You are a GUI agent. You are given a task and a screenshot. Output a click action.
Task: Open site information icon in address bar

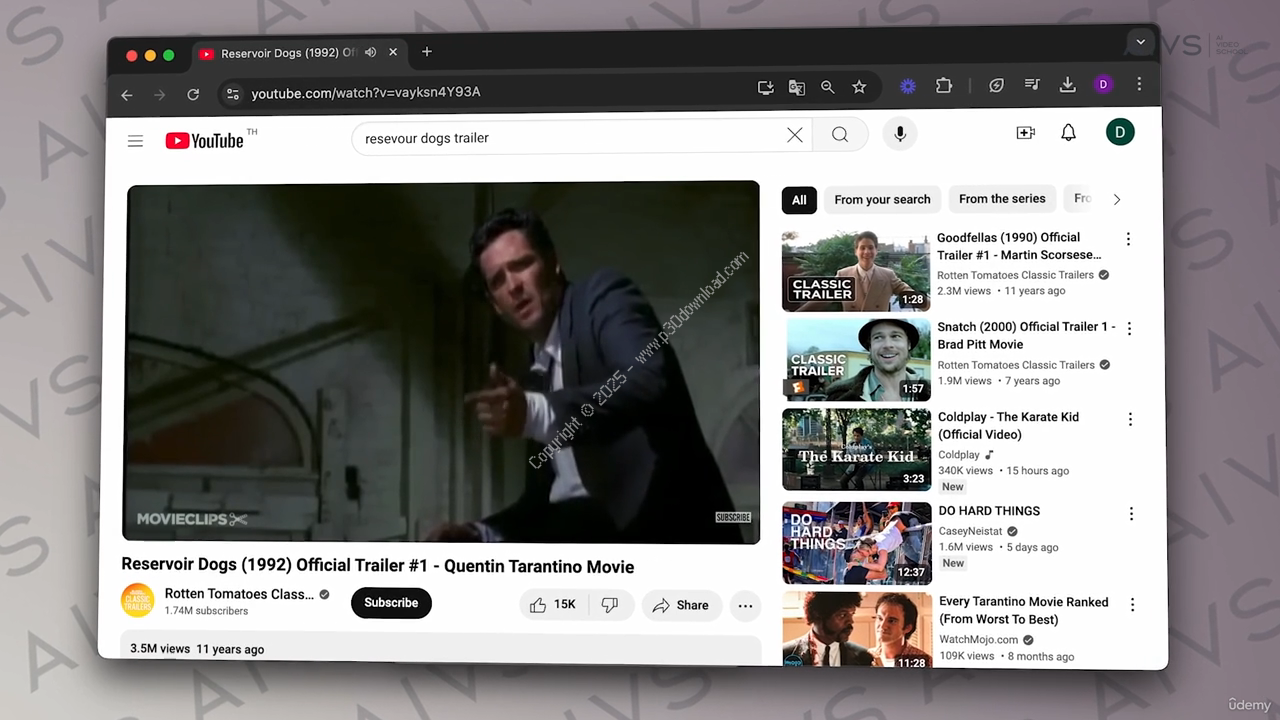pyautogui.click(x=232, y=94)
